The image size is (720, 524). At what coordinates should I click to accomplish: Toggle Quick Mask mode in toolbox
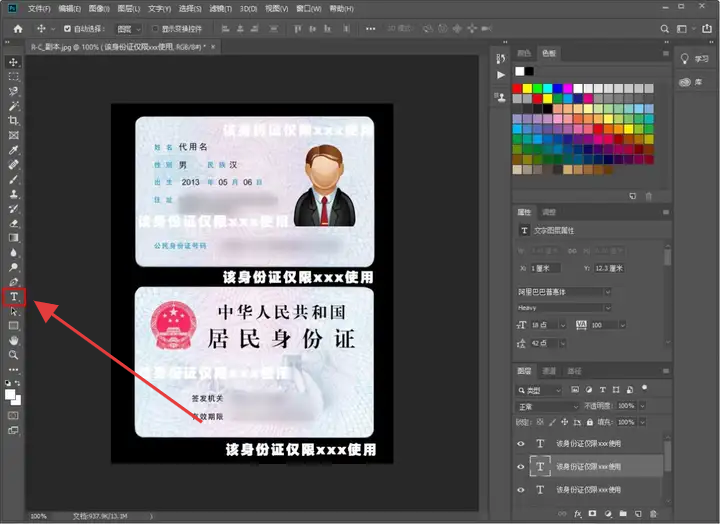pyautogui.click(x=13, y=416)
